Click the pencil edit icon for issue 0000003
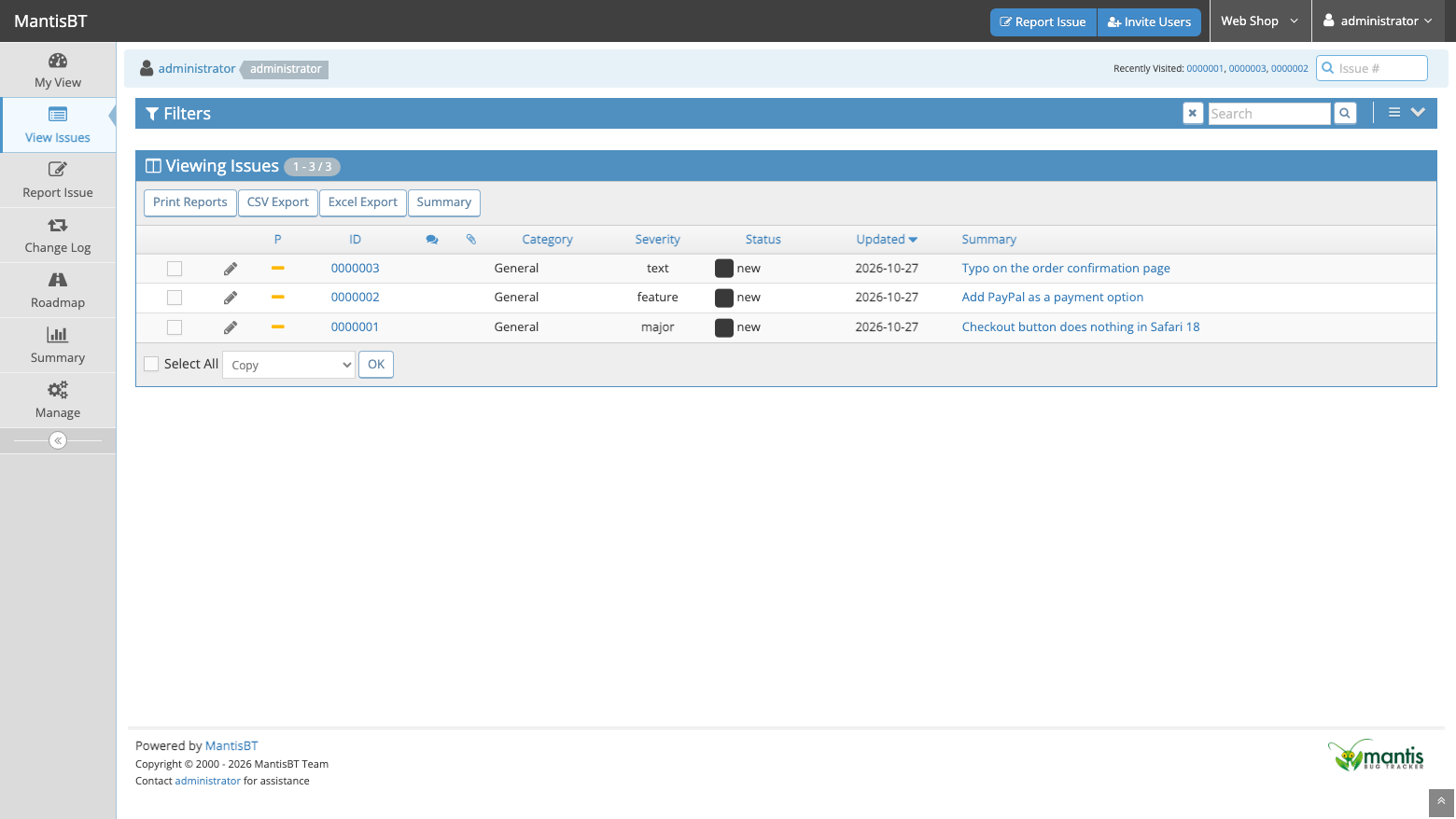The height and width of the screenshot is (819, 1456). pyautogui.click(x=231, y=269)
